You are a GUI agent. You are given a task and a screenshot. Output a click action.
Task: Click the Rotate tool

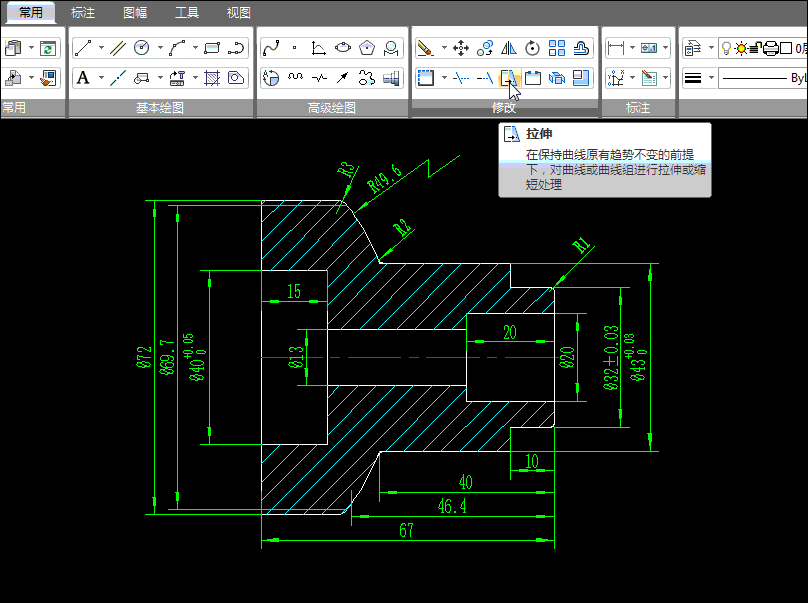pos(532,48)
